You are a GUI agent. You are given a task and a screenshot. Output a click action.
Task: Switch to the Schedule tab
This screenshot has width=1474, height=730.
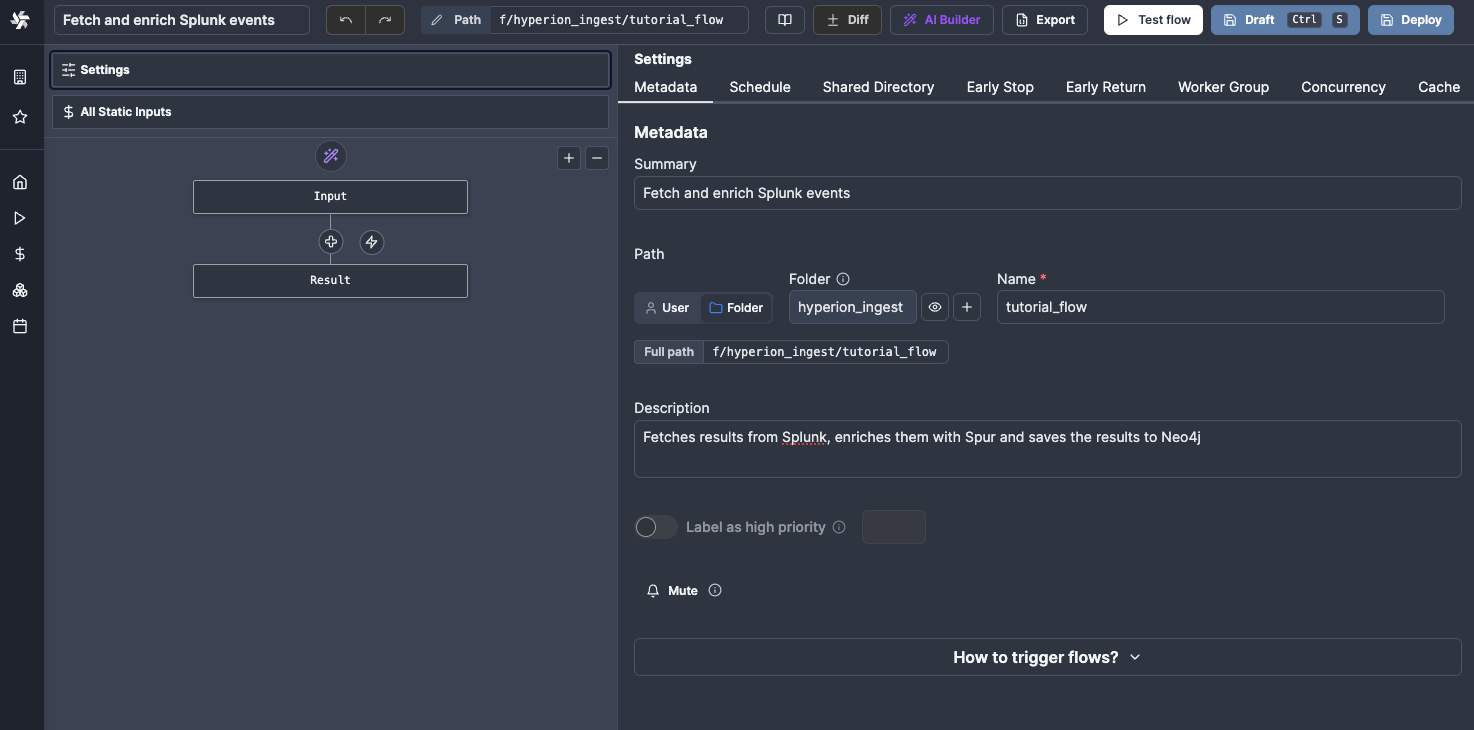pyautogui.click(x=759, y=87)
